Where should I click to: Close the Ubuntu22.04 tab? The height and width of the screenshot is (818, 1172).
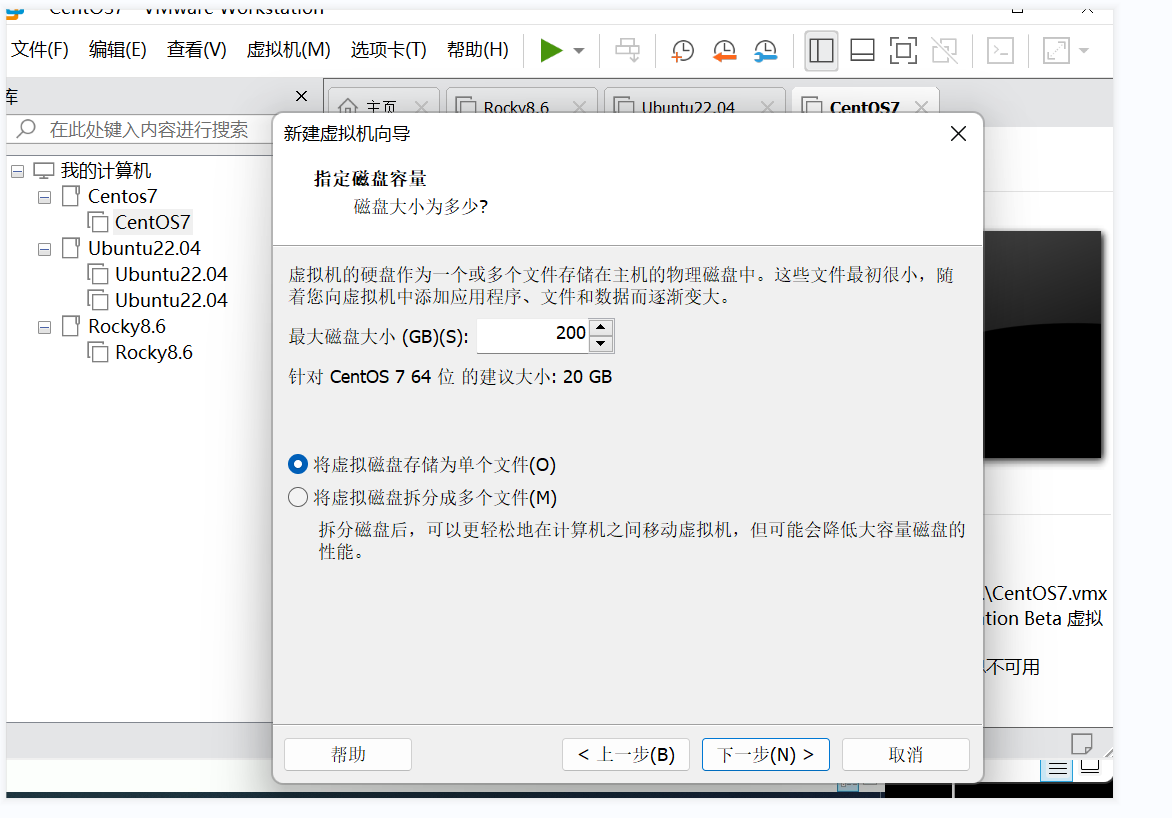click(x=767, y=107)
